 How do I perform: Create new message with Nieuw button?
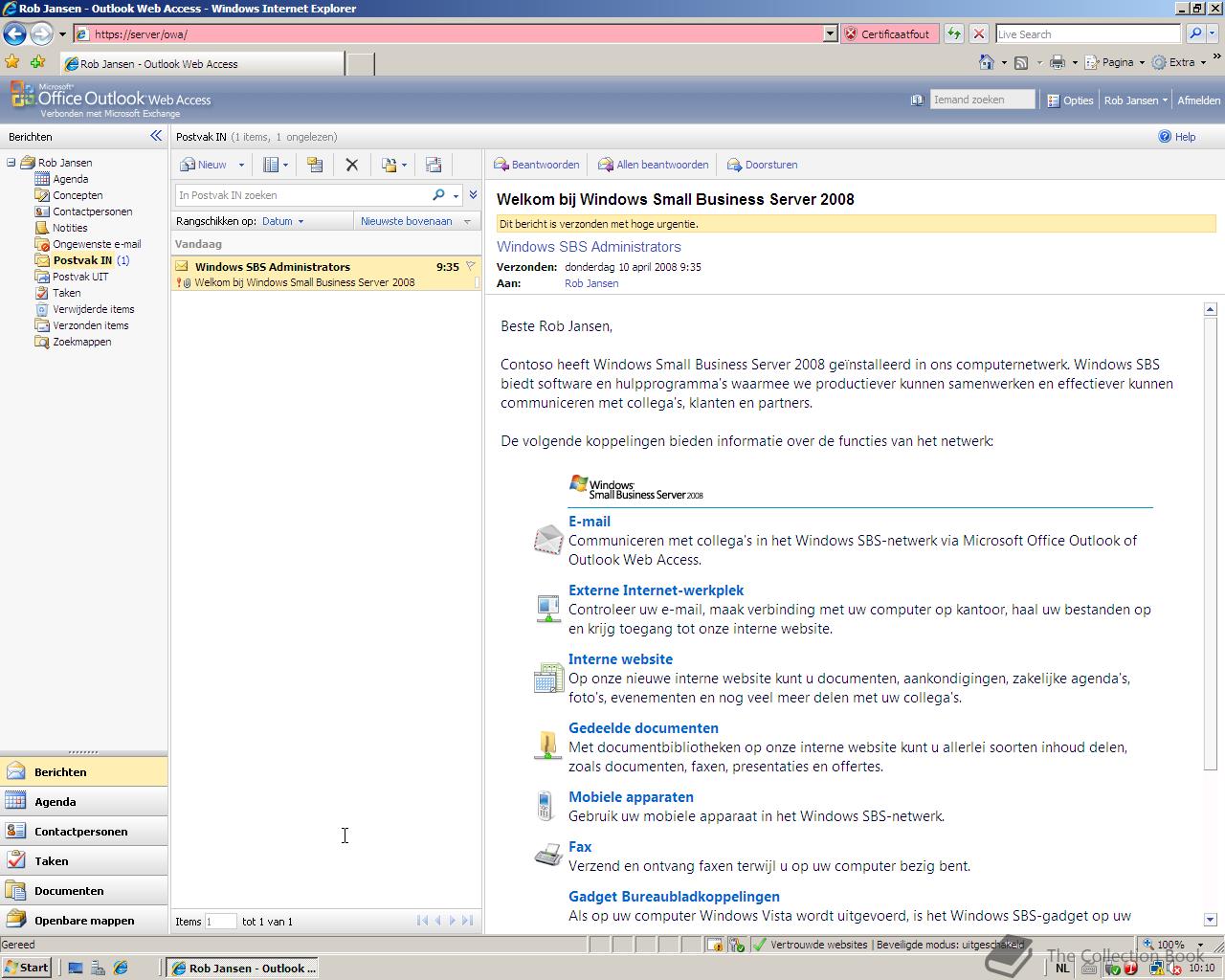(x=204, y=165)
